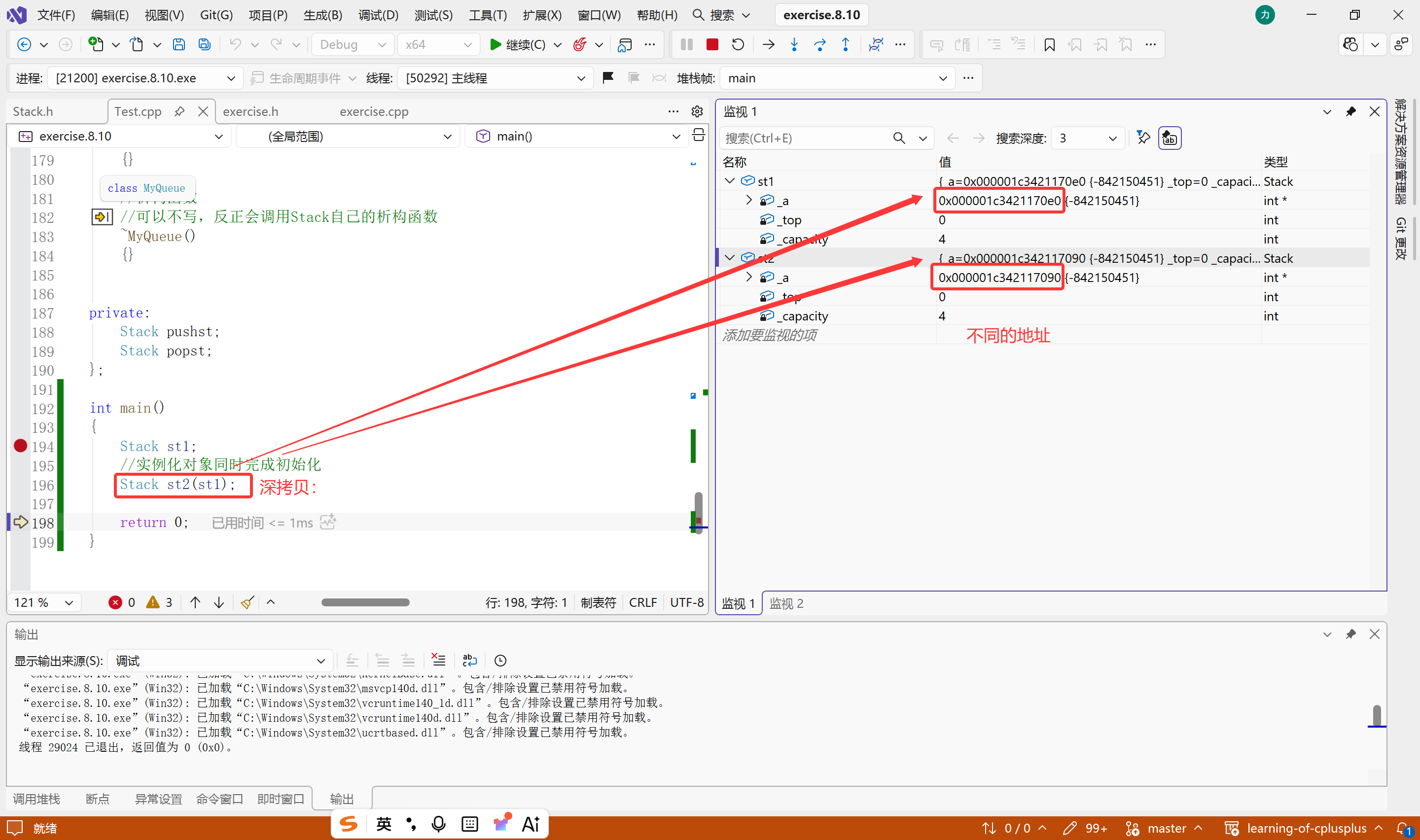Toggle a bookmark on the current line
The height and width of the screenshot is (840, 1420).
click(1049, 45)
